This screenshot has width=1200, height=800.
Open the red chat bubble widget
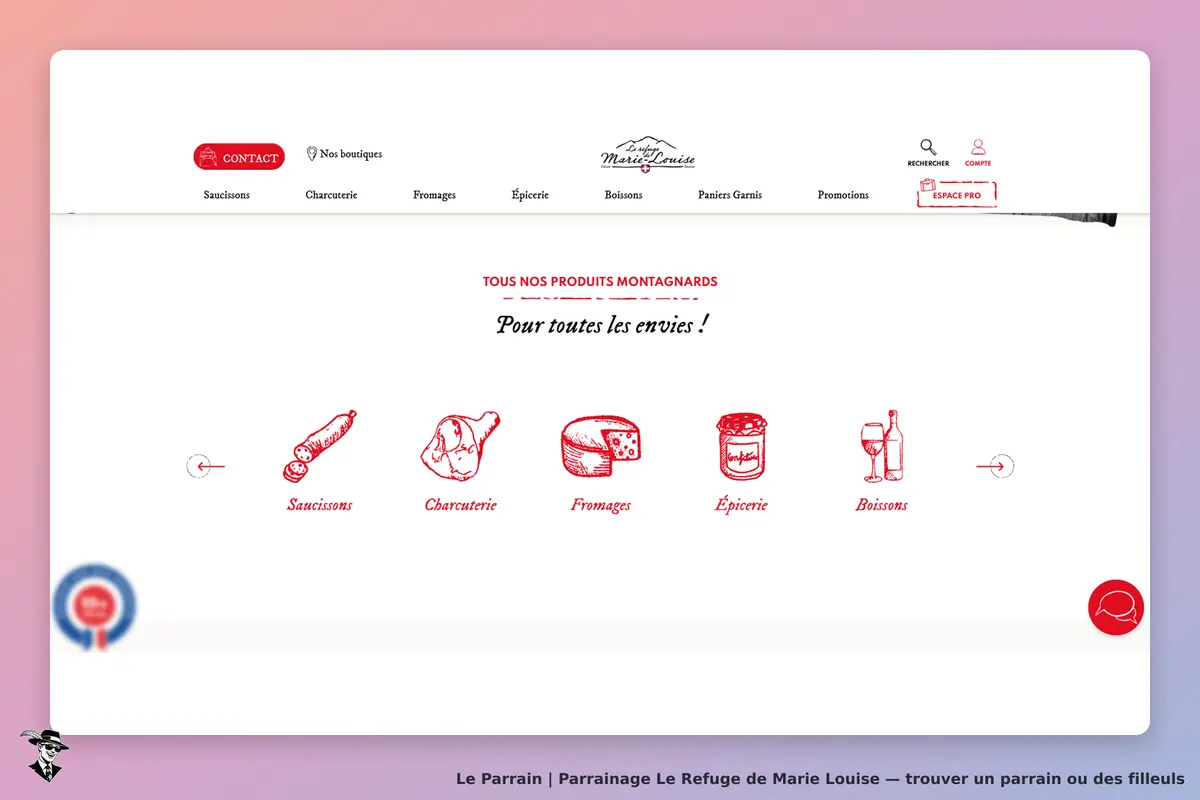[x=1116, y=607]
